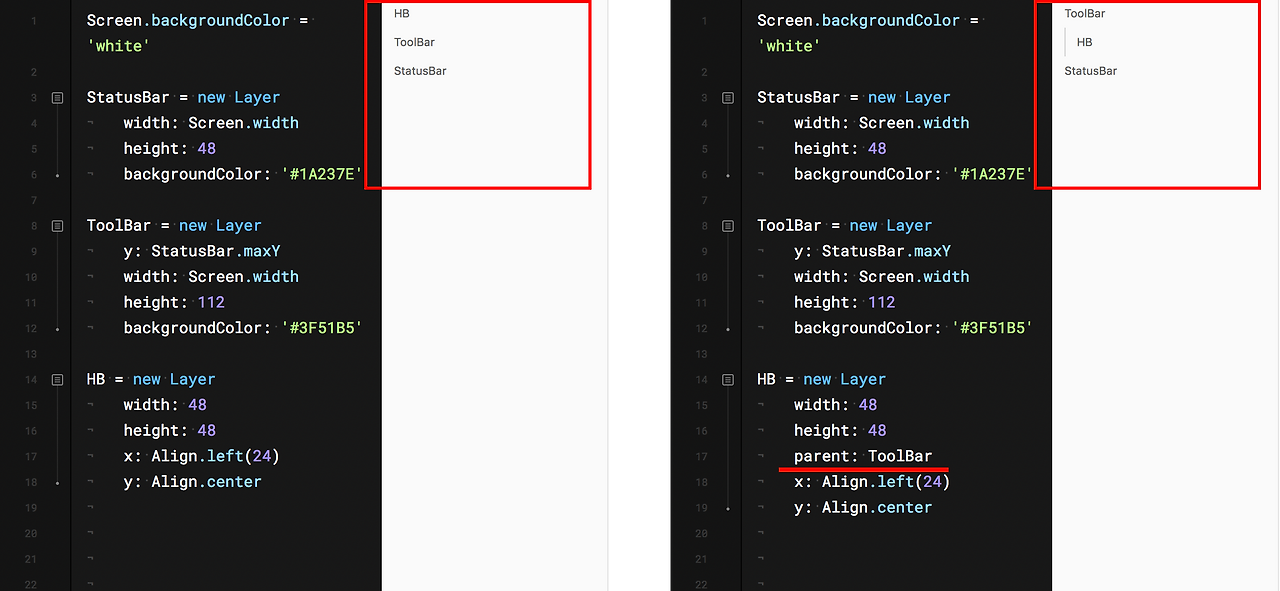Click 'x: Align.left(24)' on line 18 of right editor
This screenshot has width=1280, height=591.
point(873,482)
